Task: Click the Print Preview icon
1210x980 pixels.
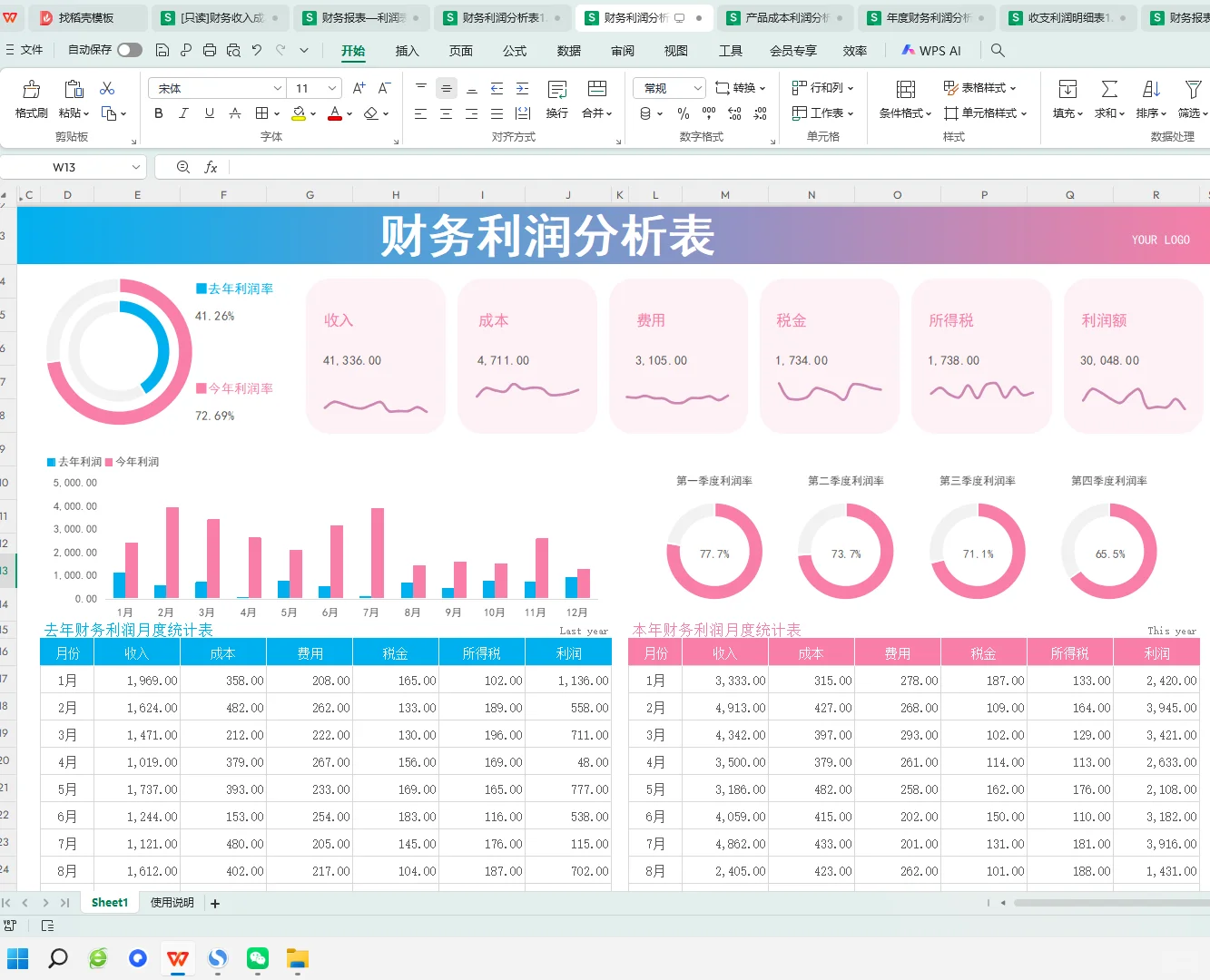Action: point(233,51)
